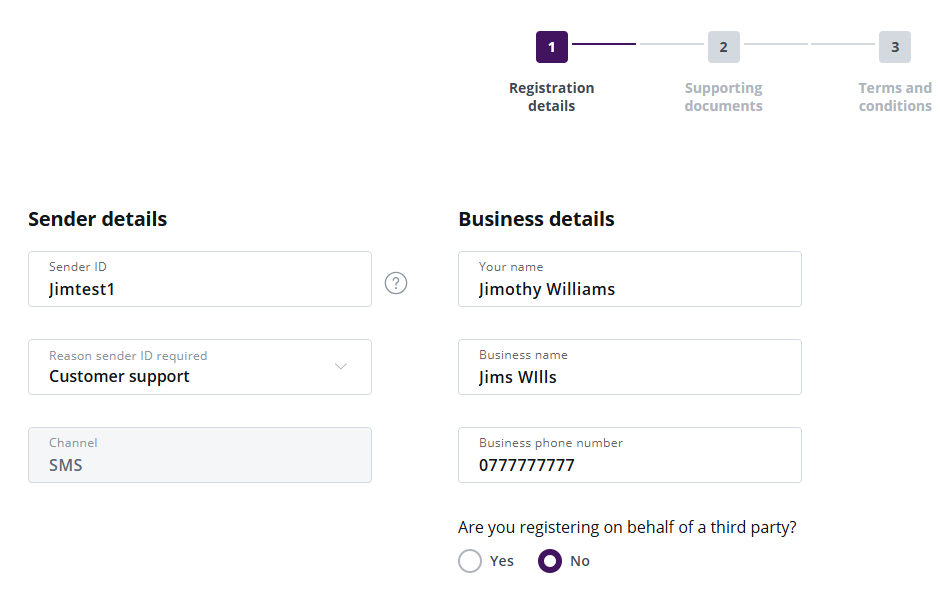
Task: Click the progress line between steps
Action: point(637,44)
